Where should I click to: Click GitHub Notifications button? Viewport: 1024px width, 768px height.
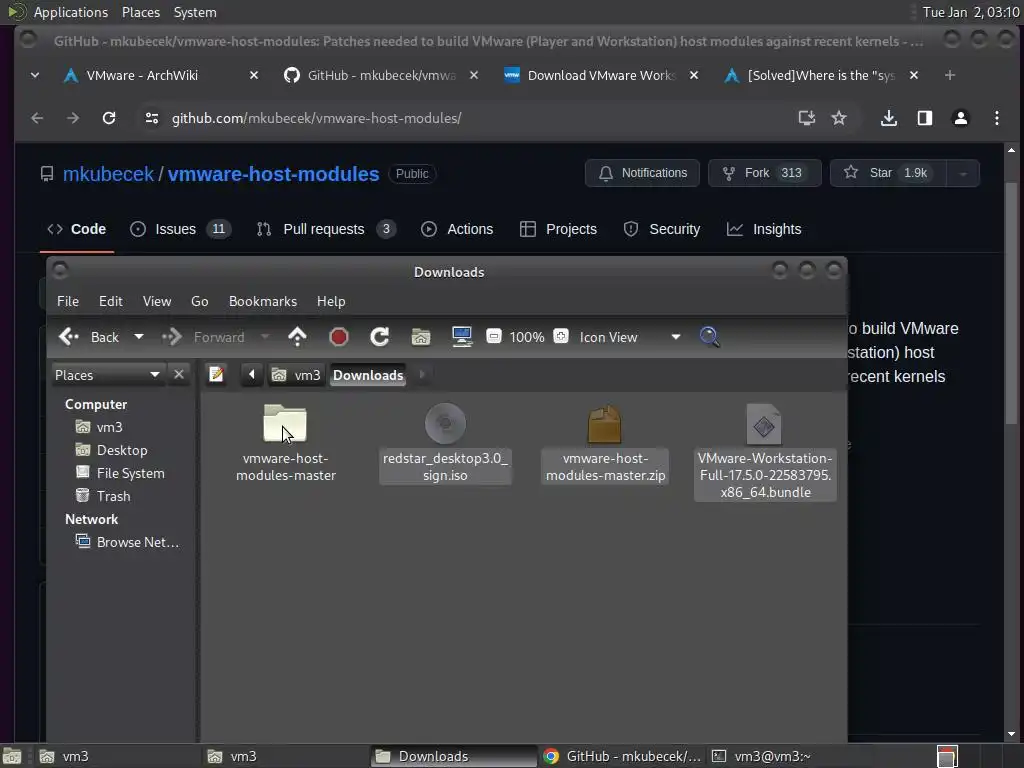pos(642,173)
